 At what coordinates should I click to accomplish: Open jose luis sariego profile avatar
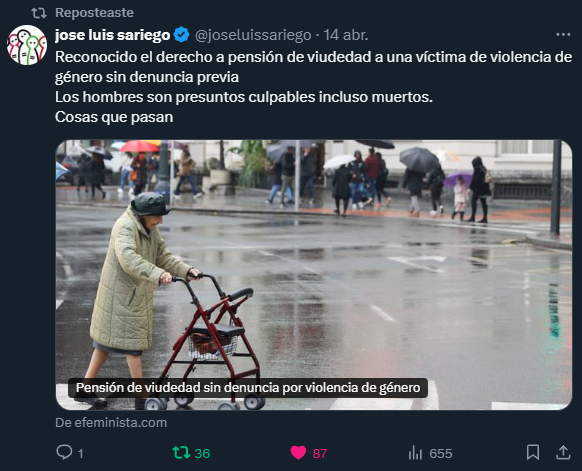(27, 45)
